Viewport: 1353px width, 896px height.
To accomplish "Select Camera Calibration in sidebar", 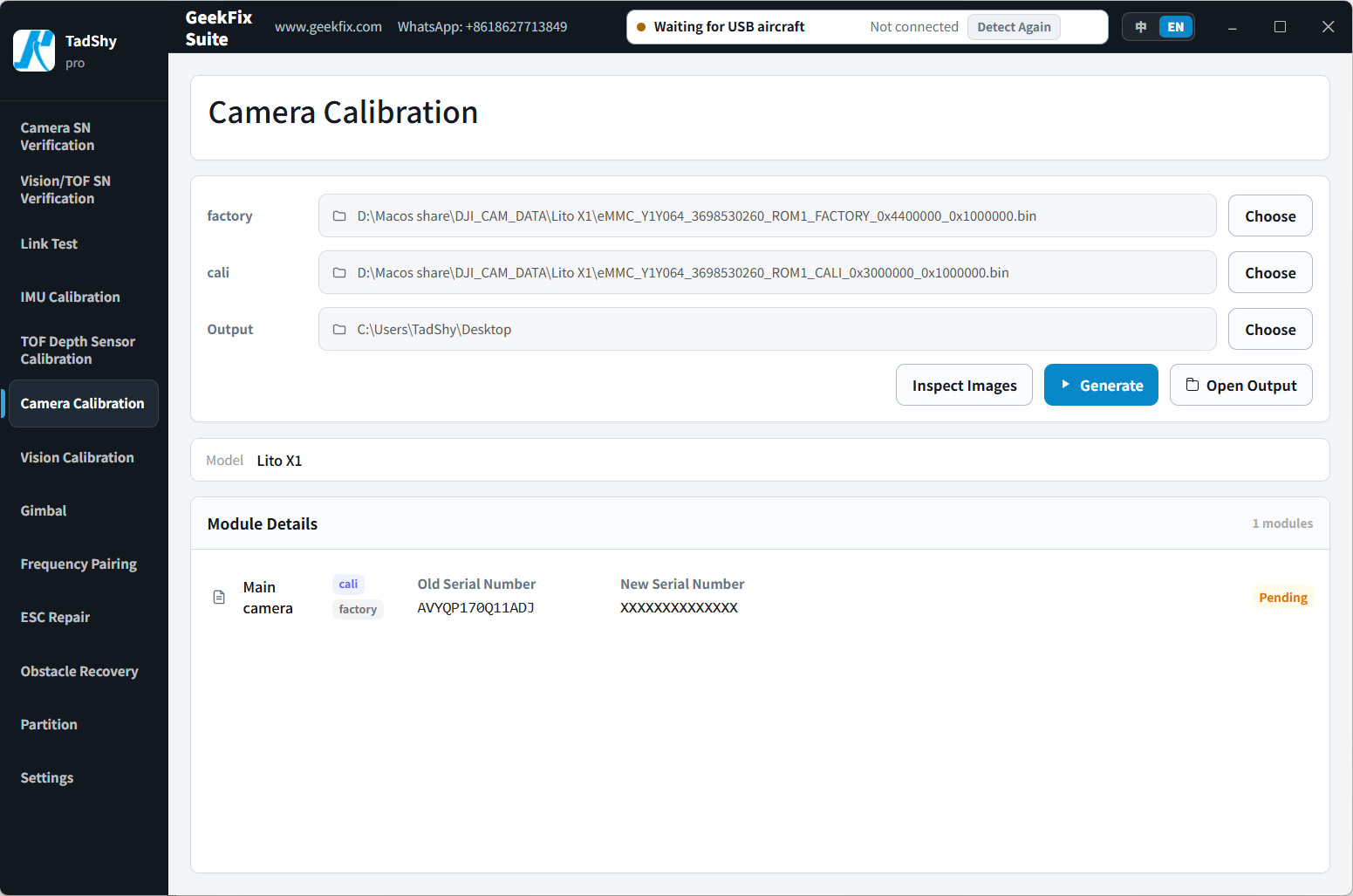I will (x=84, y=404).
